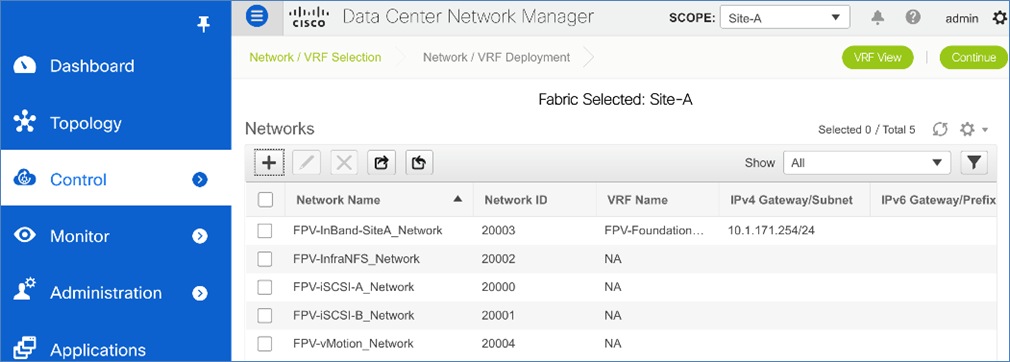Pin the navigation sidebar
This screenshot has height=362, width=1010.
click(x=204, y=24)
